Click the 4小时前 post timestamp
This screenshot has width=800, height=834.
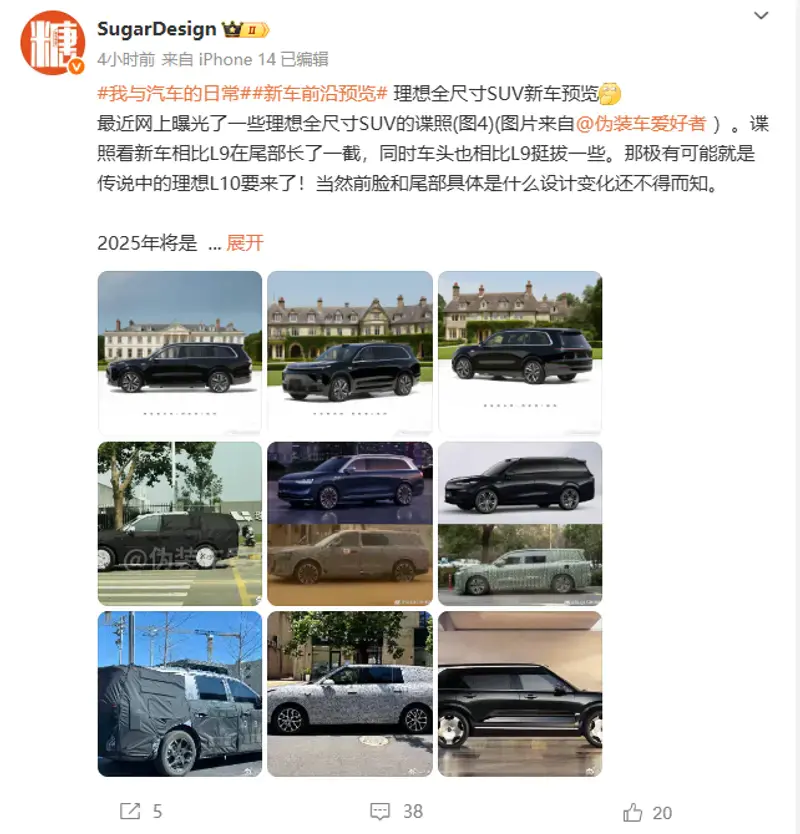[126, 60]
